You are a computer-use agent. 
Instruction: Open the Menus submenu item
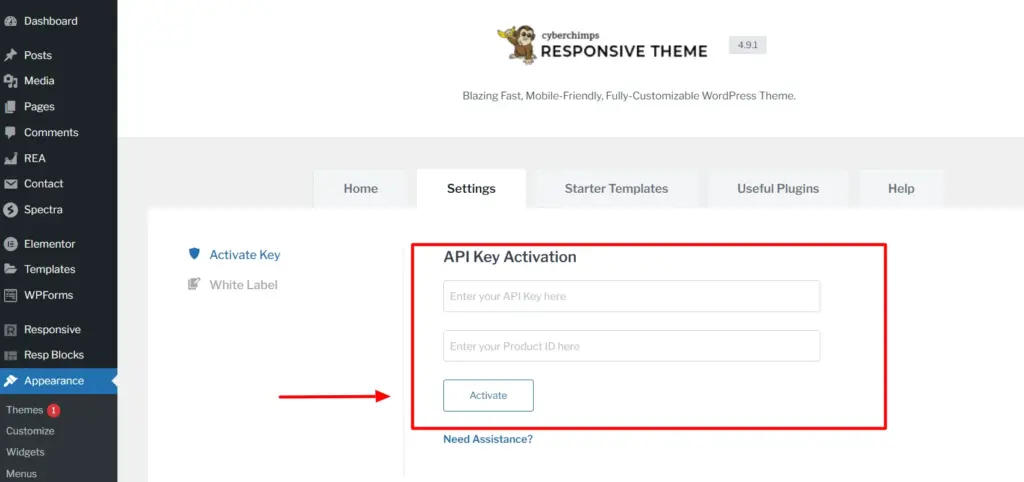pyautogui.click(x=22, y=474)
